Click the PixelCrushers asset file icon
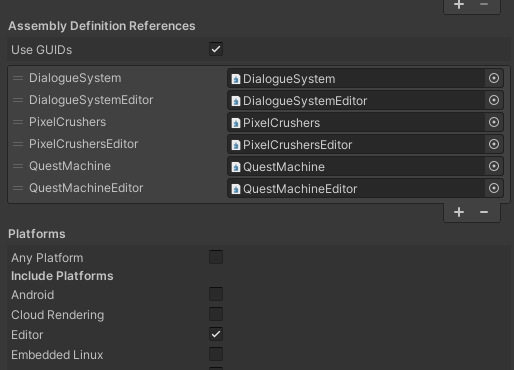 click(x=236, y=123)
